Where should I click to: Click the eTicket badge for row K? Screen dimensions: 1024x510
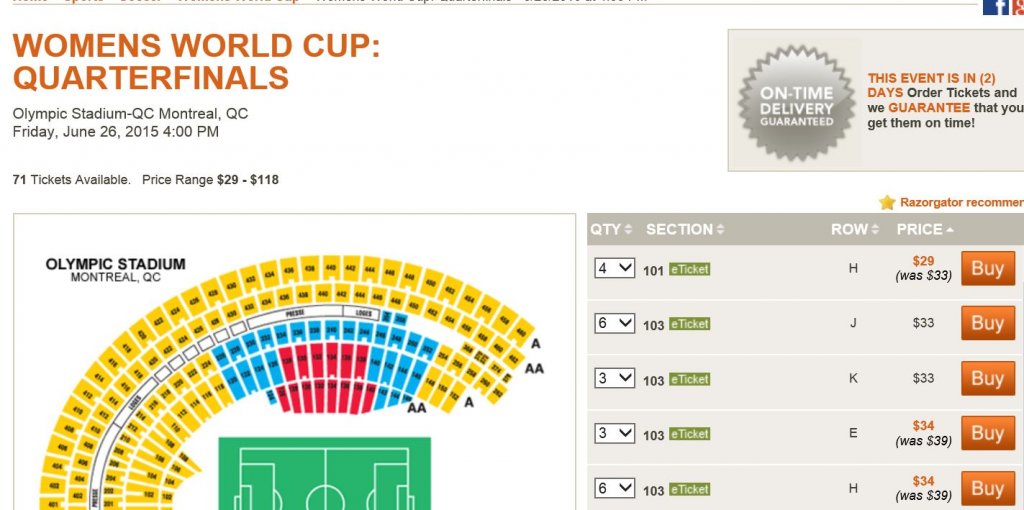[x=690, y=379]
